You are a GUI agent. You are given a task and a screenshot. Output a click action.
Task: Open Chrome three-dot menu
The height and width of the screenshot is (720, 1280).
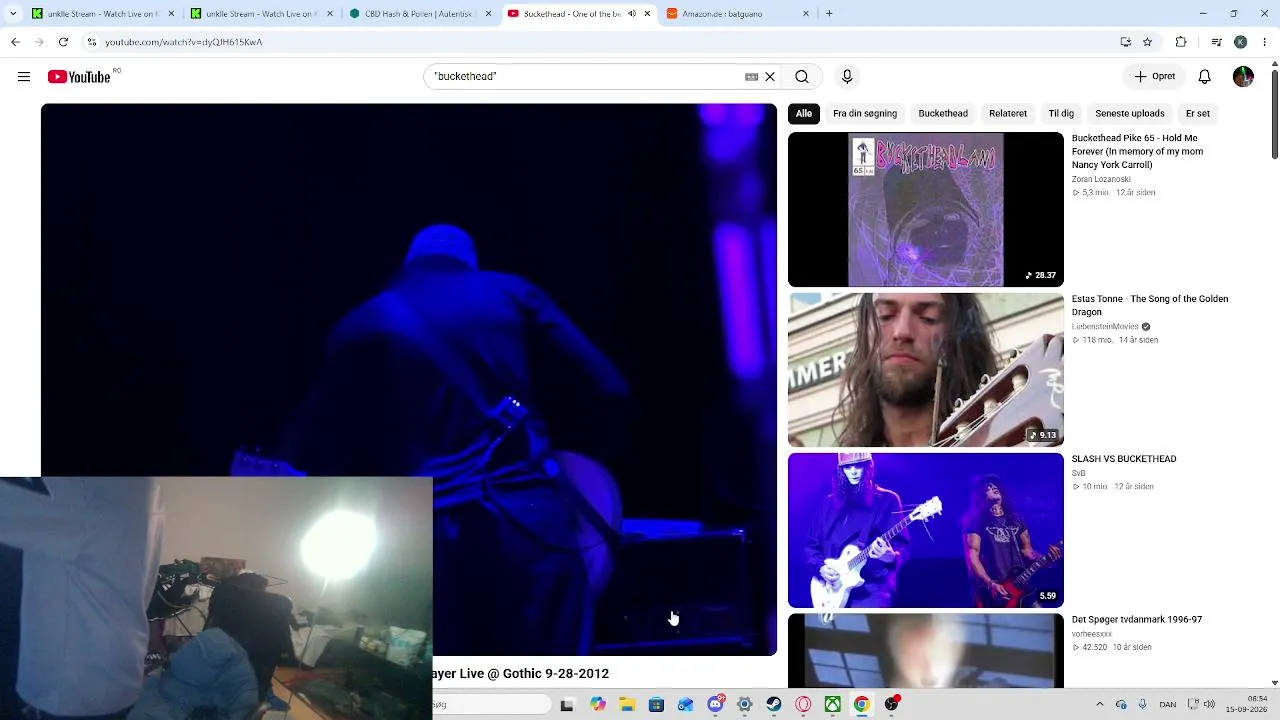(x=1265, y=42)
